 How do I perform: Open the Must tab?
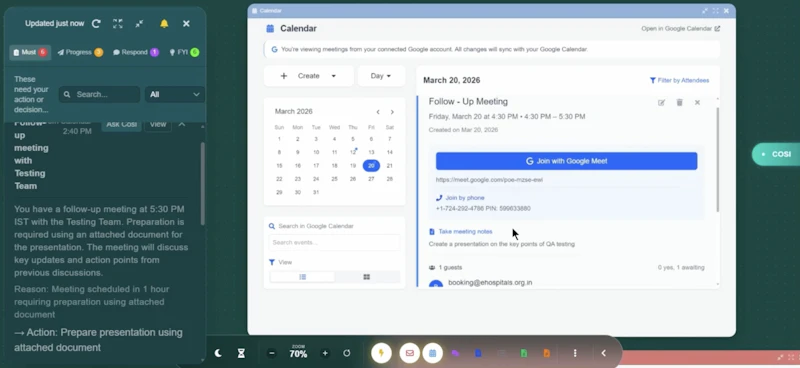point(30,52)
